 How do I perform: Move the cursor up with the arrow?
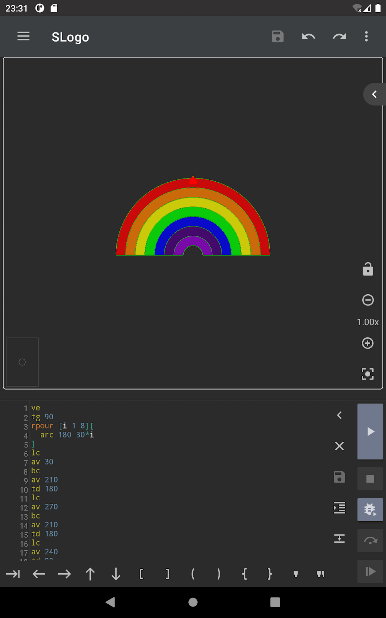(90, 574)
